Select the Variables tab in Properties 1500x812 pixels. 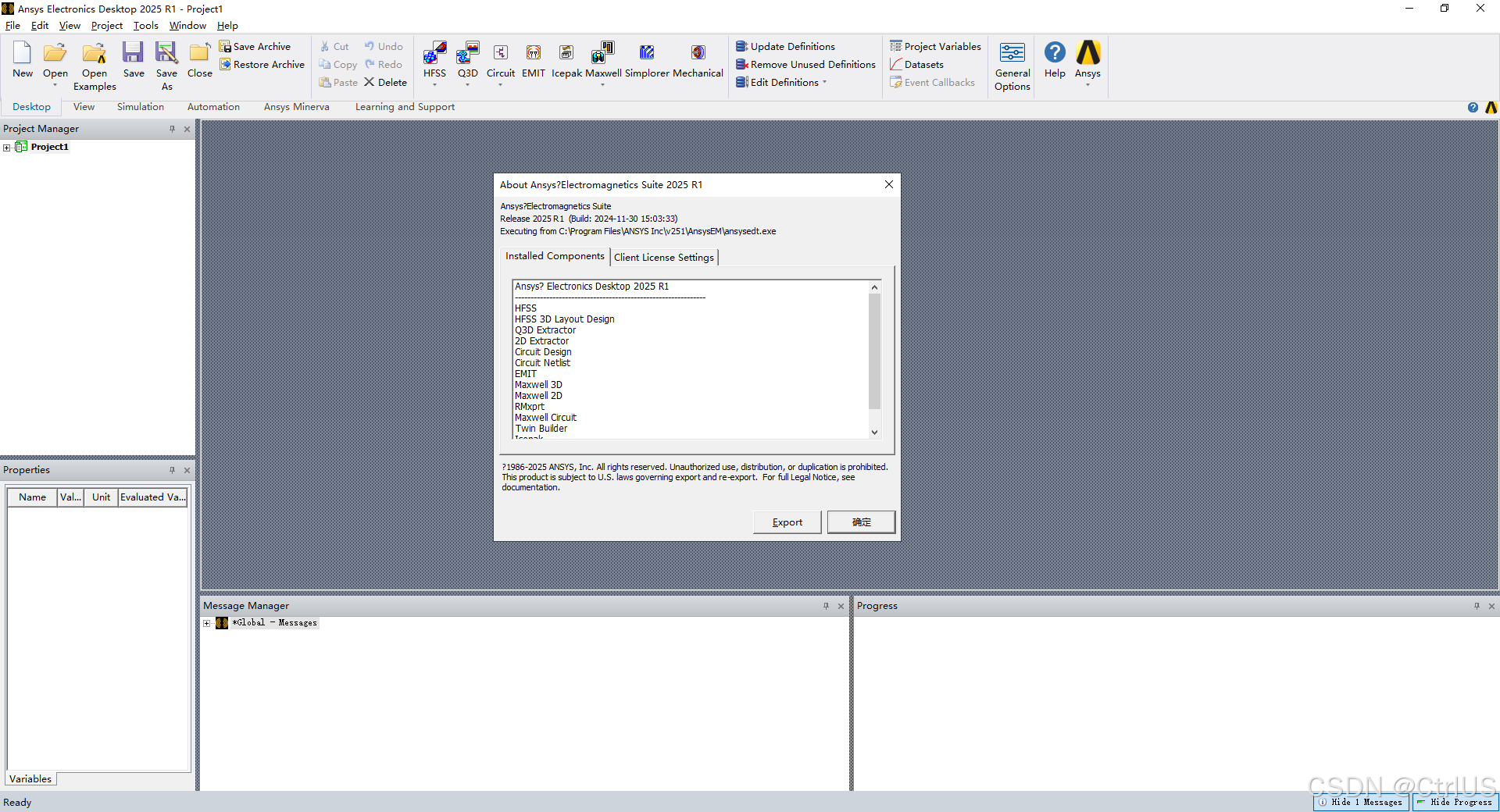[x=30, y=779]
